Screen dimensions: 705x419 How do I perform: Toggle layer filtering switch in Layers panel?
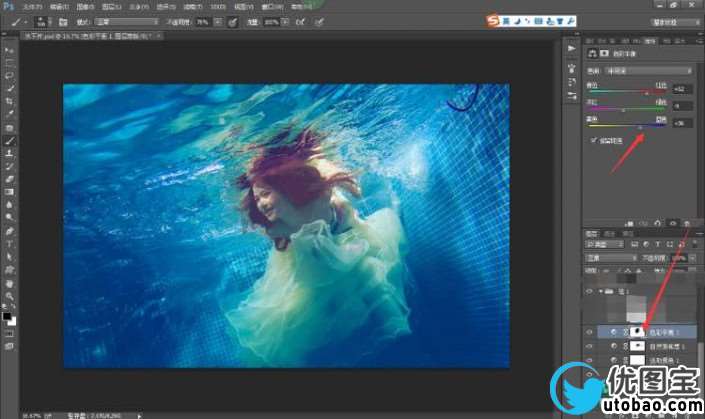(696, 244)
